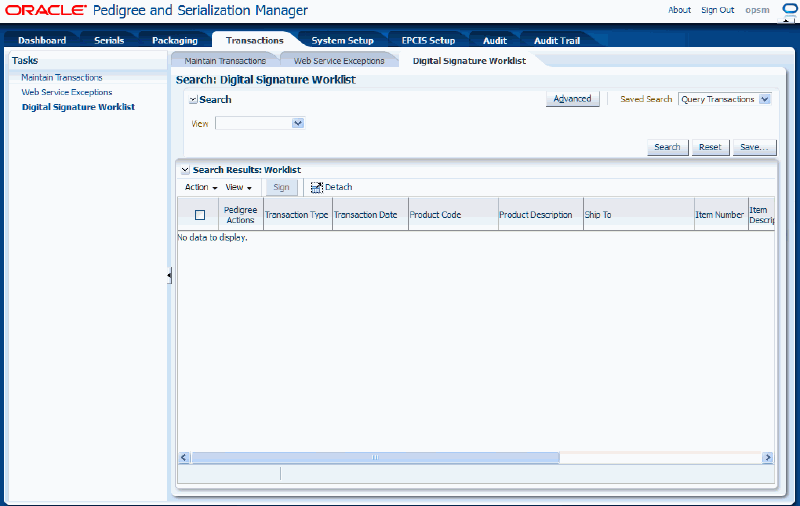This screenshot has width=800, height=506.
Task: Go to the Audit Trail tab
Action: pos(557,40)
